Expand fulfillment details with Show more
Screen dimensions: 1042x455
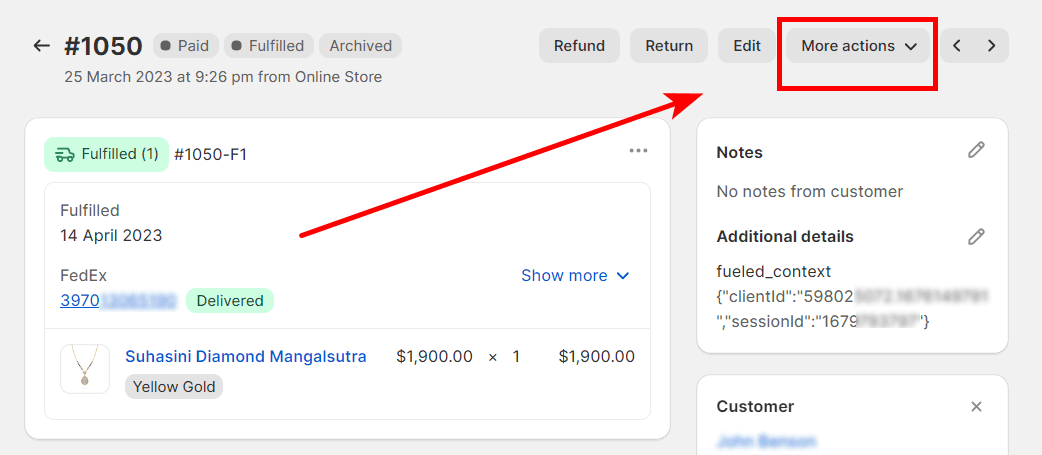tap(575, 276)
